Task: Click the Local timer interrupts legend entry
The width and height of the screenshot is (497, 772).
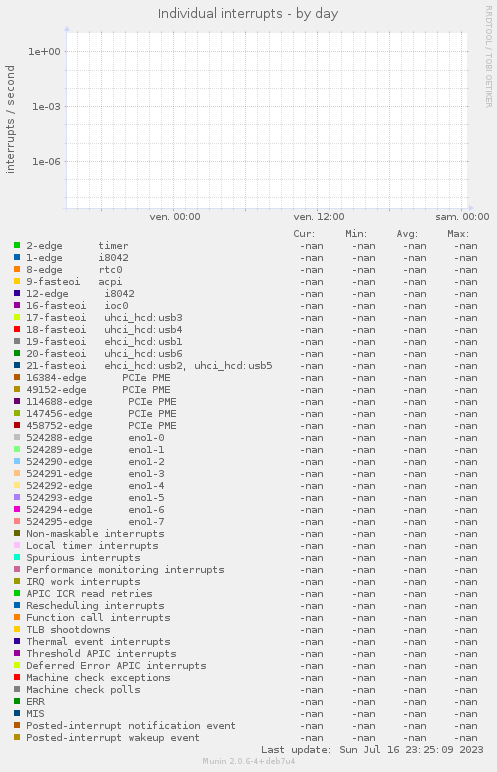Action: [92, 546]
